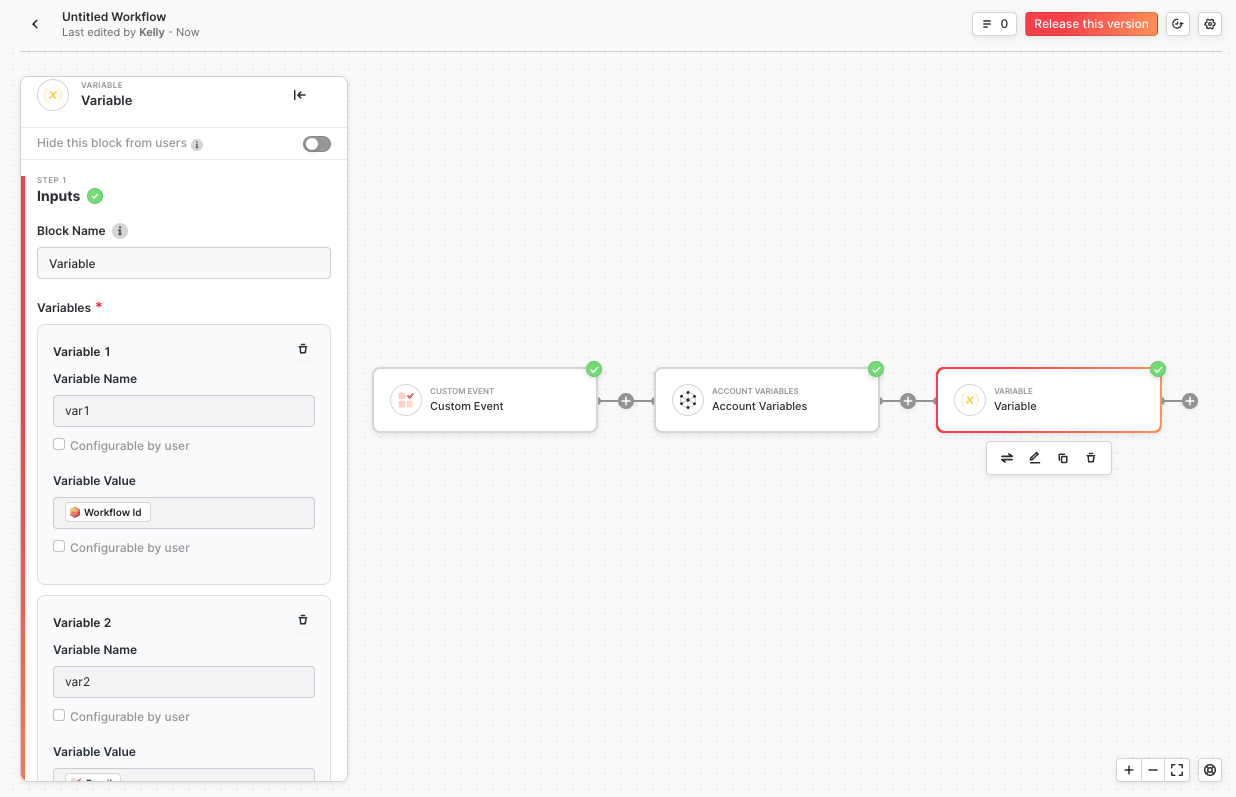Select the Account Variables block
Image resolution: width=1236 pixels, height=797 pixels.
[767, 400]
